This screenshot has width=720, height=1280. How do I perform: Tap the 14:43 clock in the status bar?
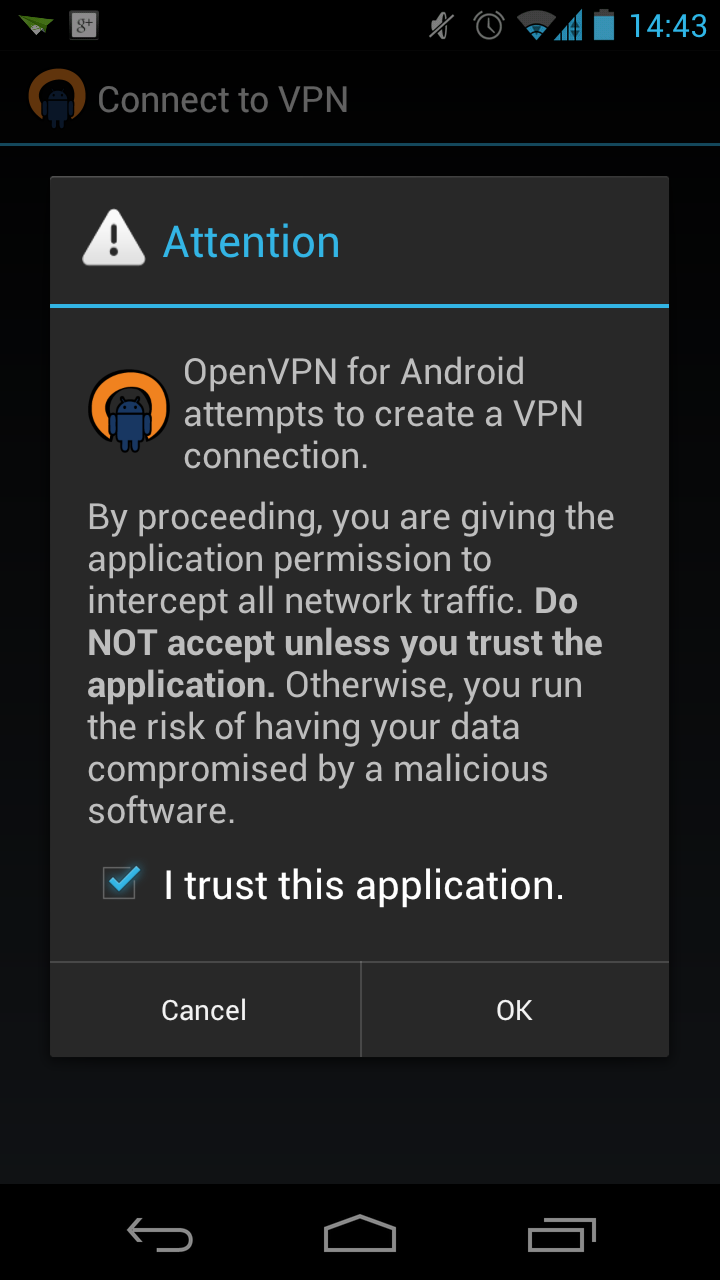(668, 25)
